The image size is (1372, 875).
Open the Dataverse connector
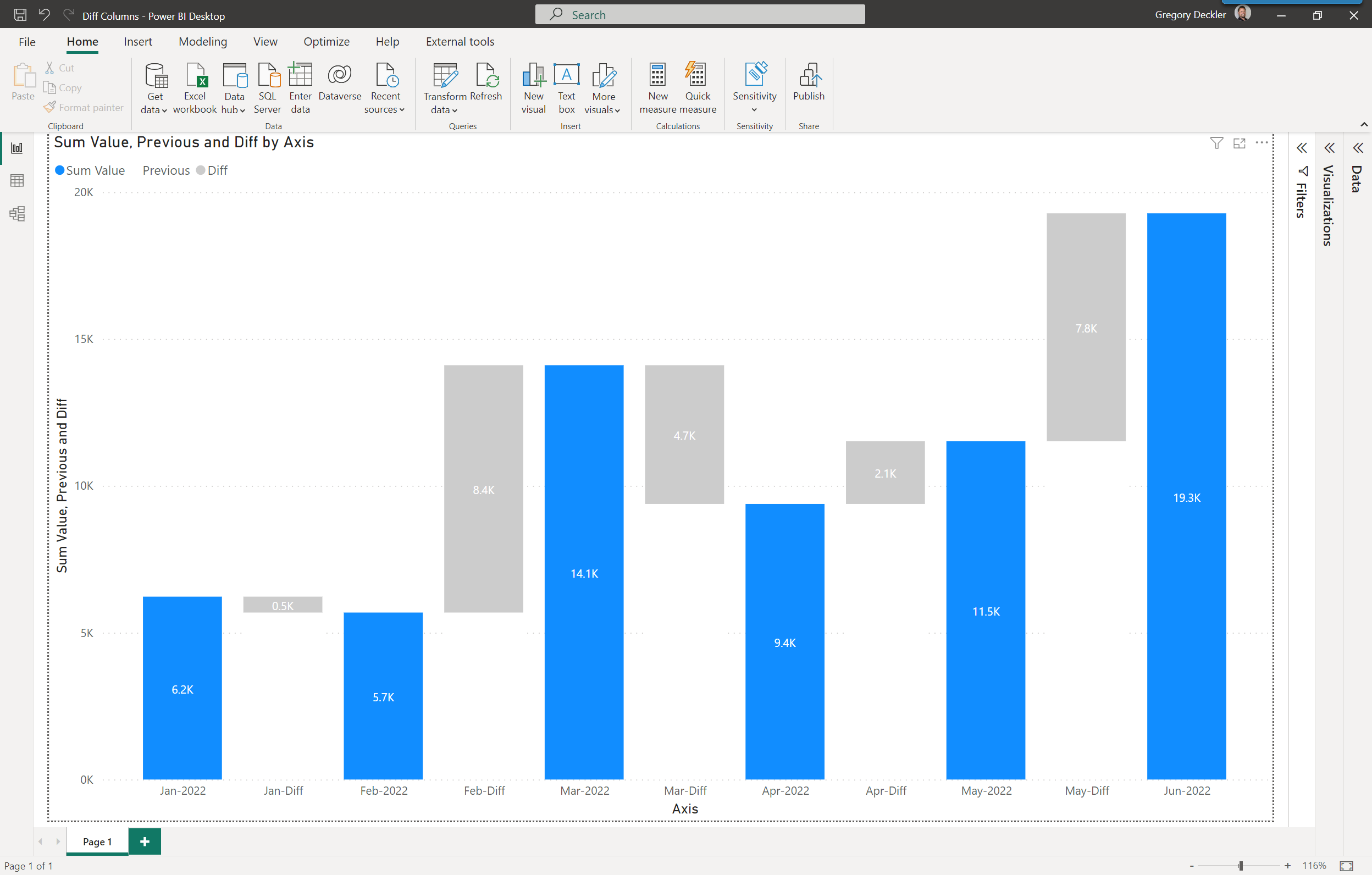(x=340, y=82)
